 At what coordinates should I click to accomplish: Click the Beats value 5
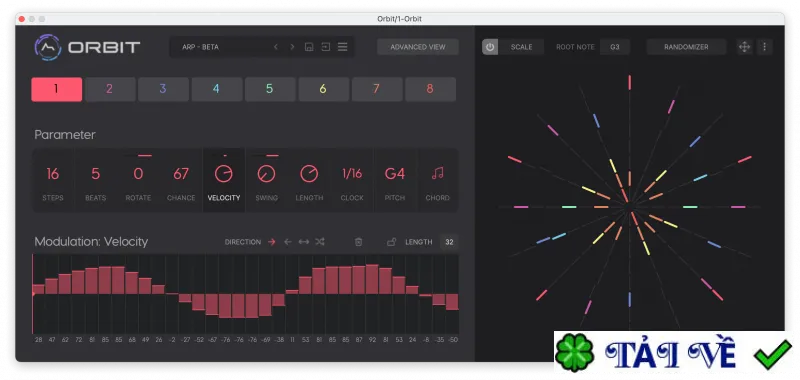[x=95, y=174]
